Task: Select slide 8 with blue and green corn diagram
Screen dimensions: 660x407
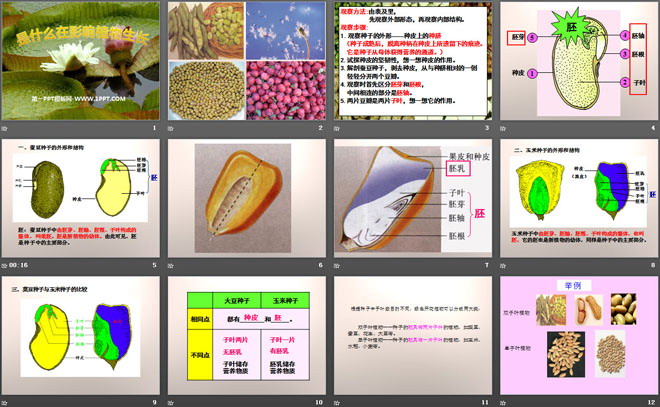Action: pos(579,198)
